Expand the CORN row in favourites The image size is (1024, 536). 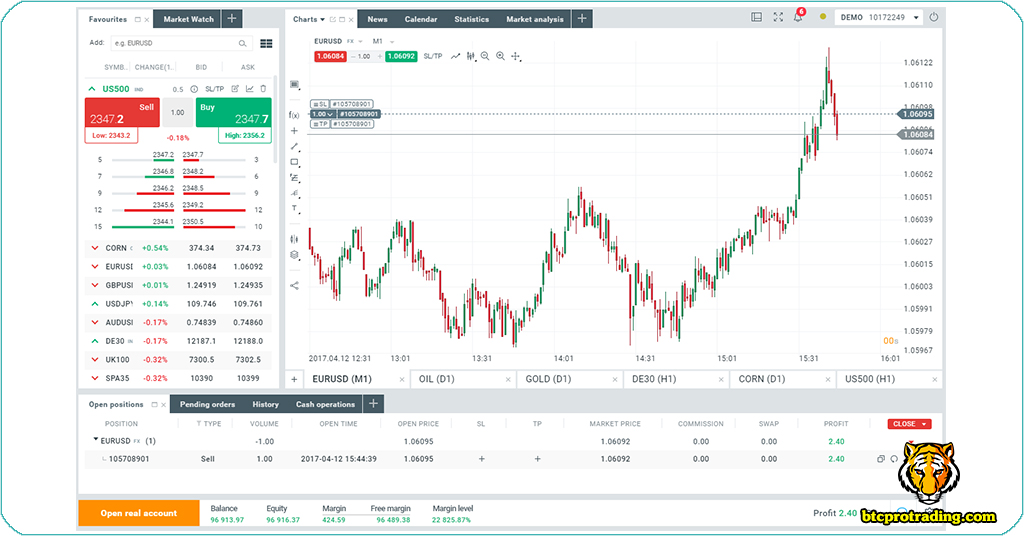(x=94, y=248)
